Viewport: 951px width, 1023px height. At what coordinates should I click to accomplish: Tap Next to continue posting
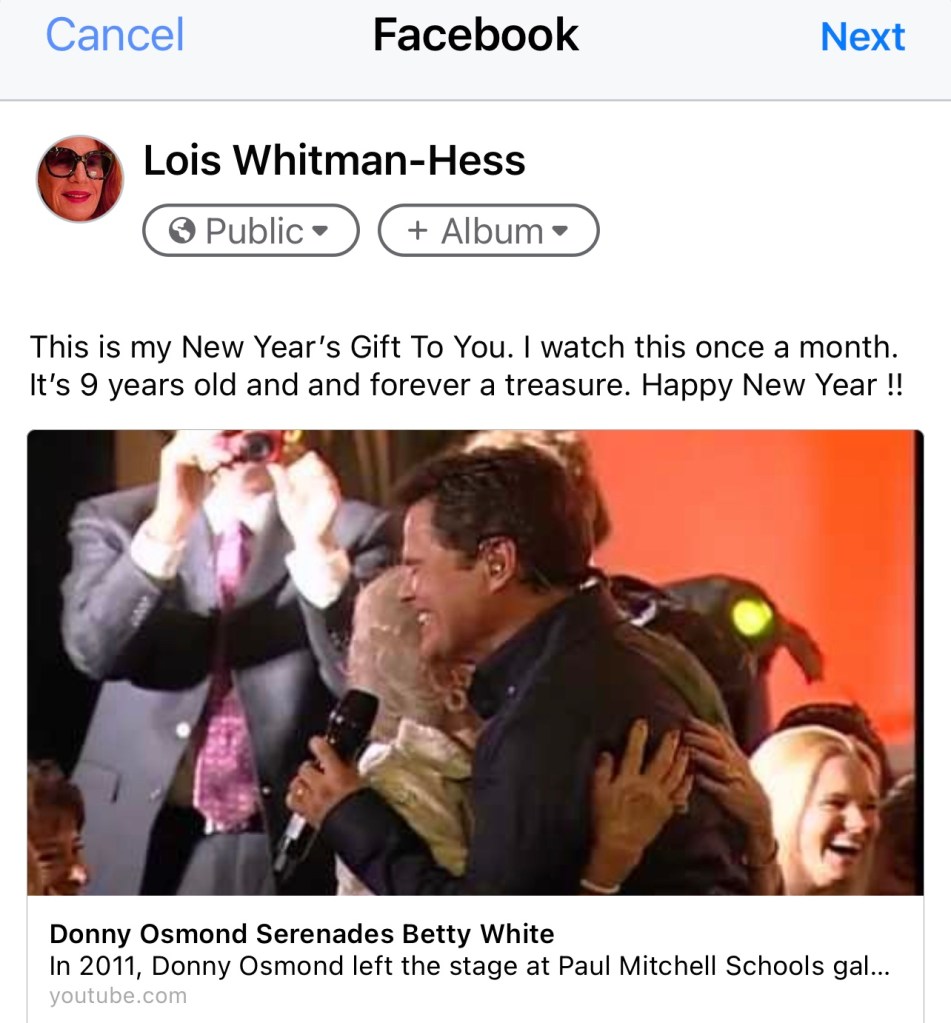click(x=862, y=37)
